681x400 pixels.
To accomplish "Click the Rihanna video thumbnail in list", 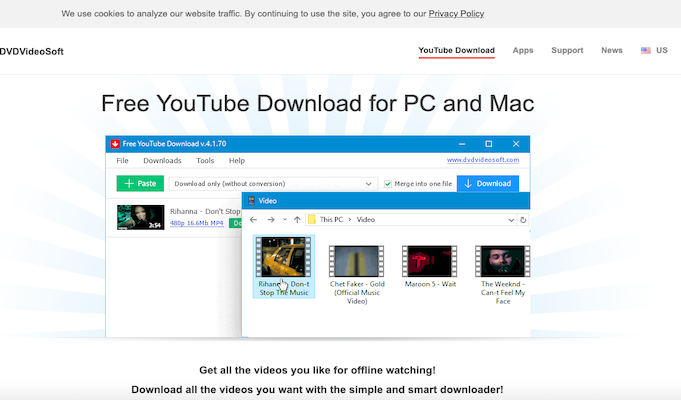I will (141, 217).
